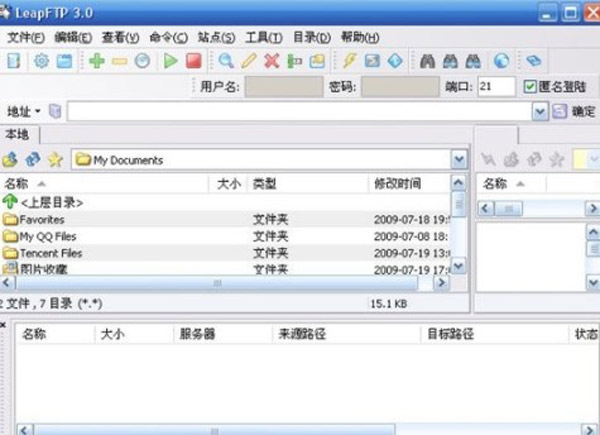
Task: Click the magnifier search icon in toolbar
Action: tap(227, 61)
